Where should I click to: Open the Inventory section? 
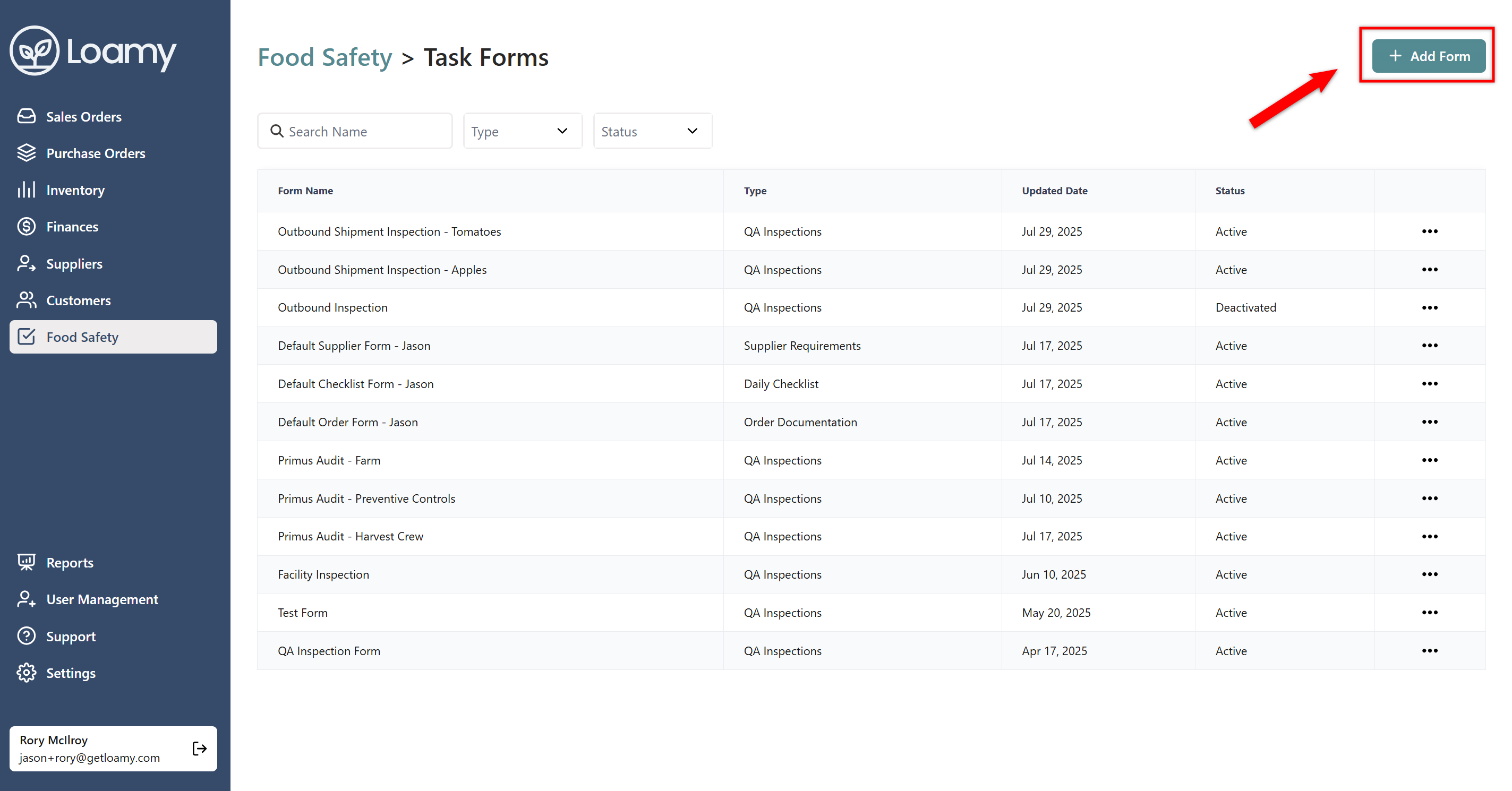(113, 190)
